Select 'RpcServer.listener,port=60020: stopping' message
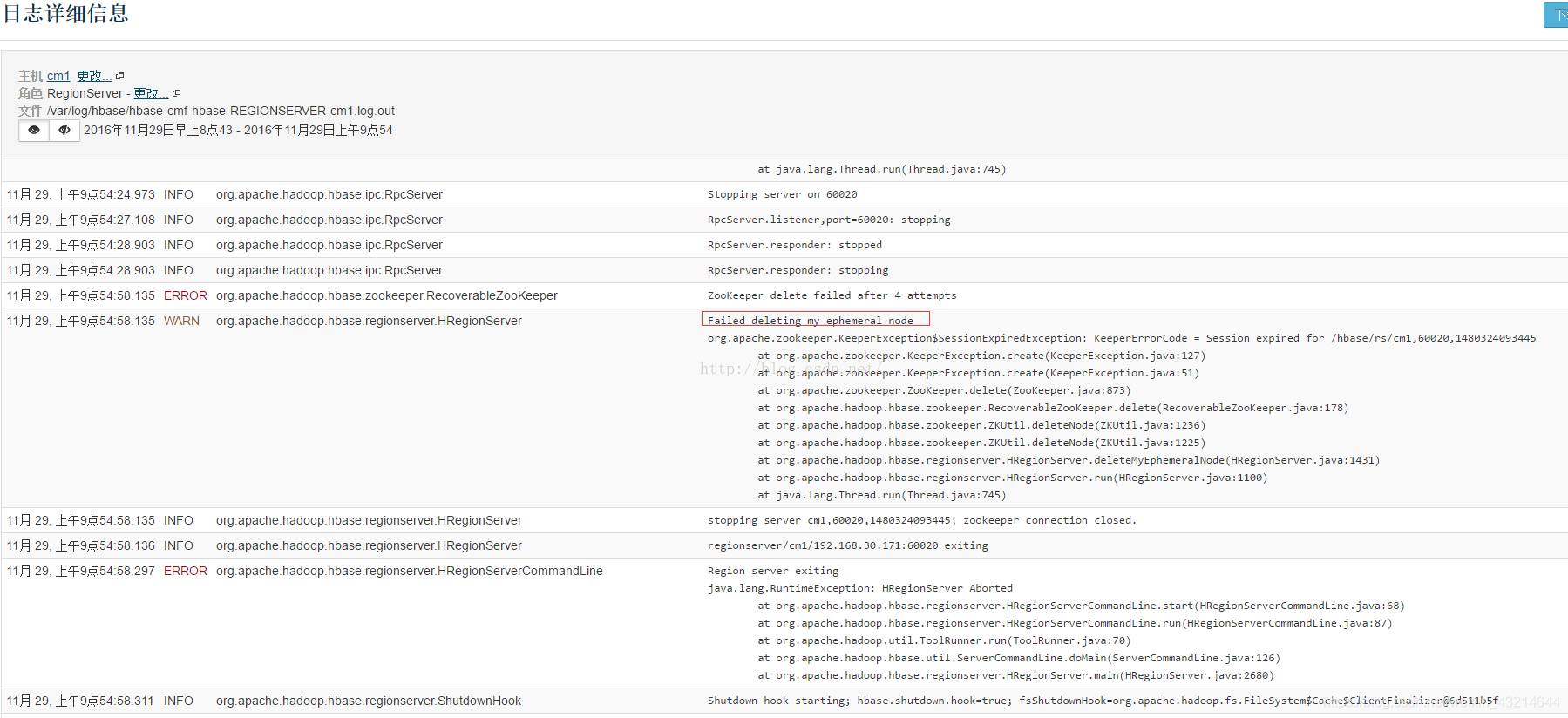The image size is (1568, 718). coord(829,220)
